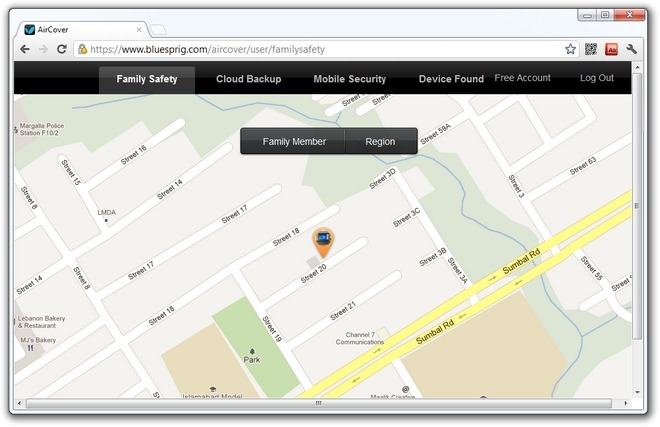660x427 pixels.
Task: Focus the URL address field
Action: pos(326,49)
